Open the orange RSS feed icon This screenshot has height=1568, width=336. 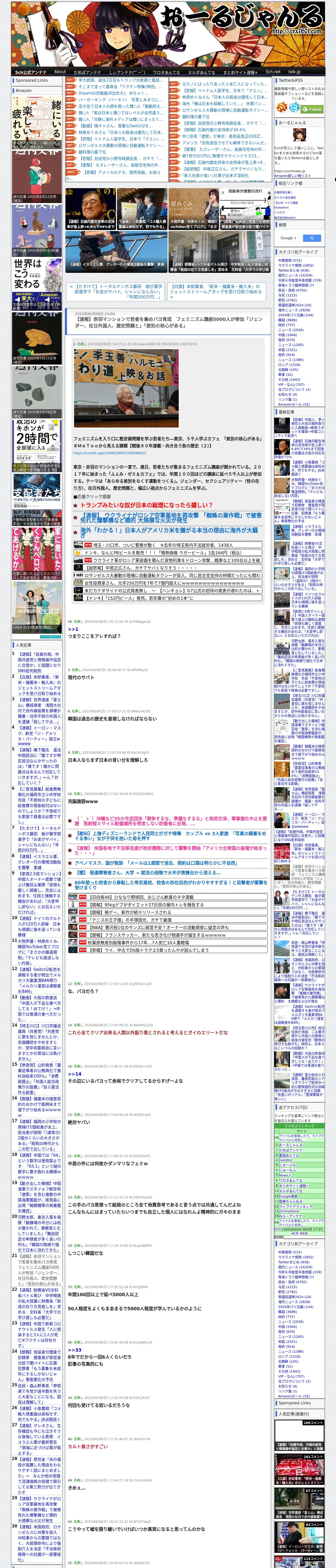click(282, 108)
